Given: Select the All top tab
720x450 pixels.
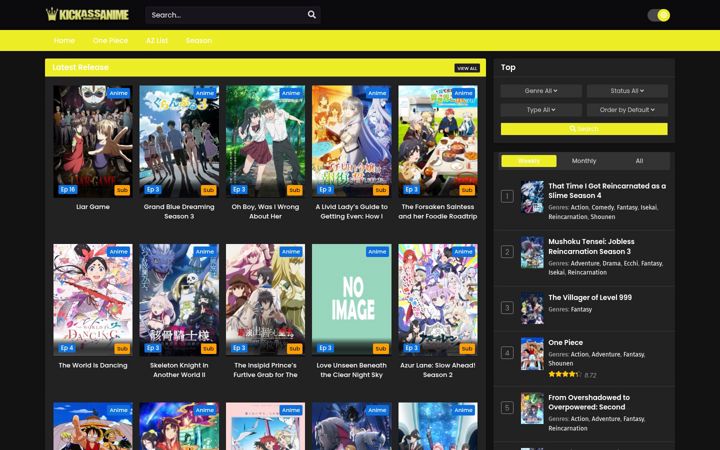Looking at the screenshot, I should [x=639, y=161].
